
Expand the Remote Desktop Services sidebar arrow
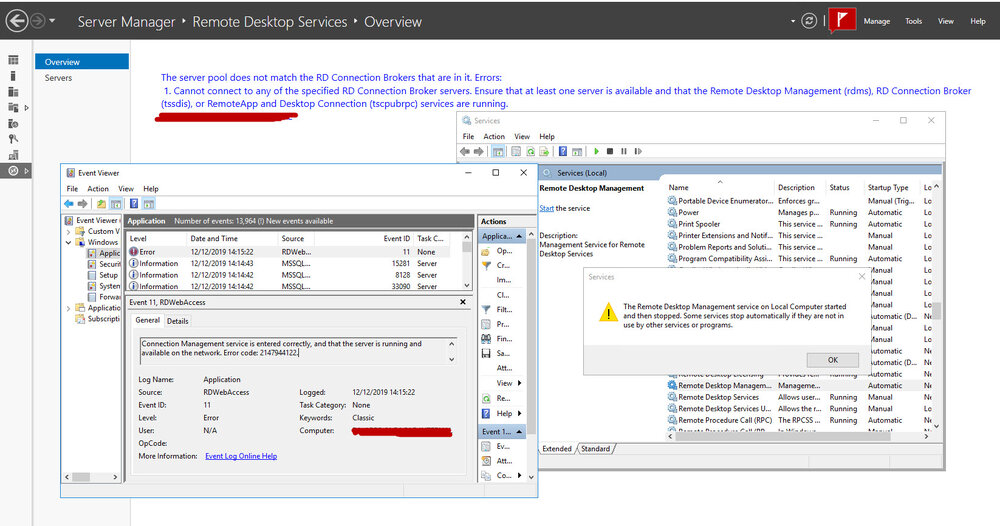[26, 171]
